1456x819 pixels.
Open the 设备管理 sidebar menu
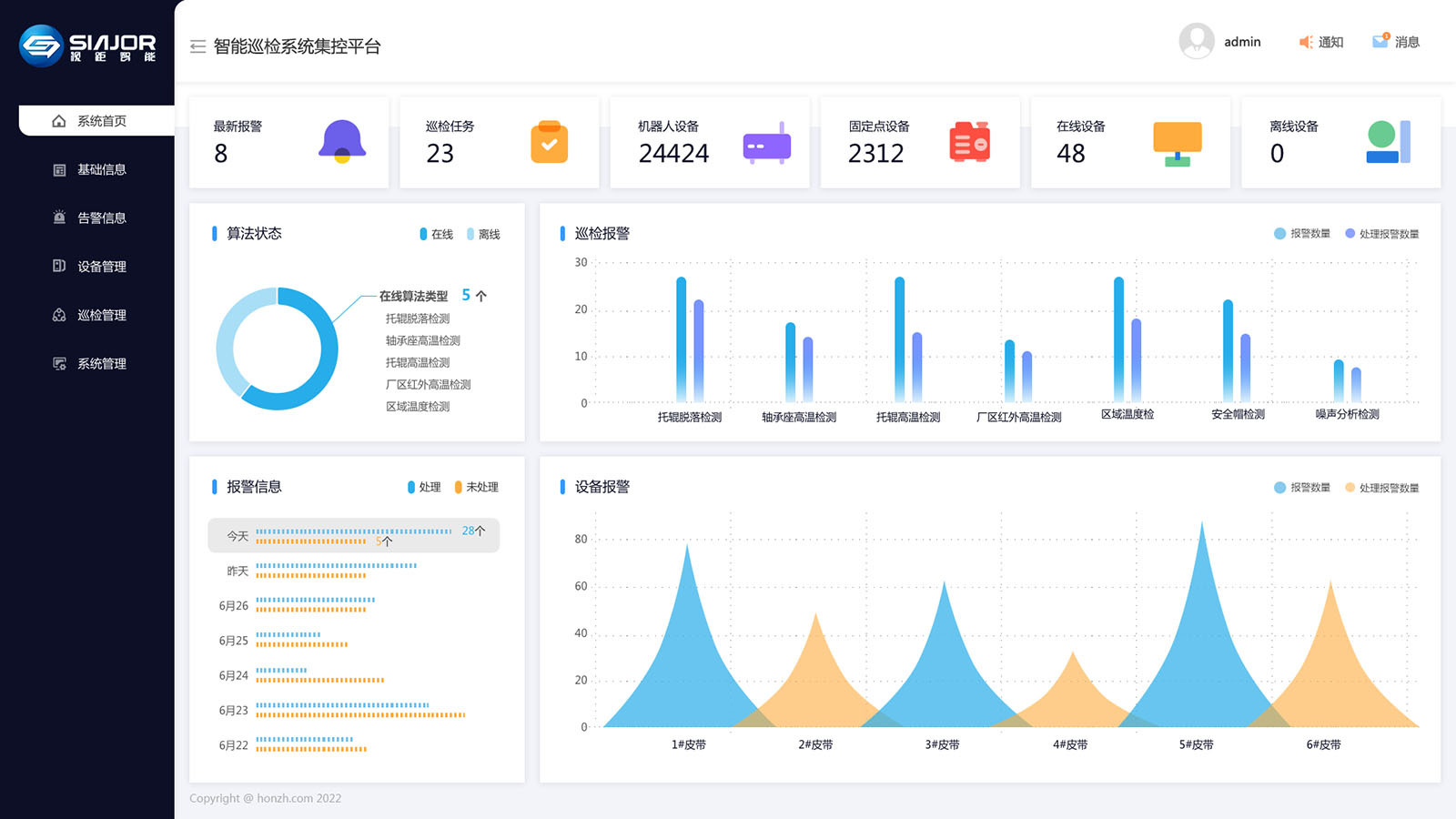click(100, 266)
